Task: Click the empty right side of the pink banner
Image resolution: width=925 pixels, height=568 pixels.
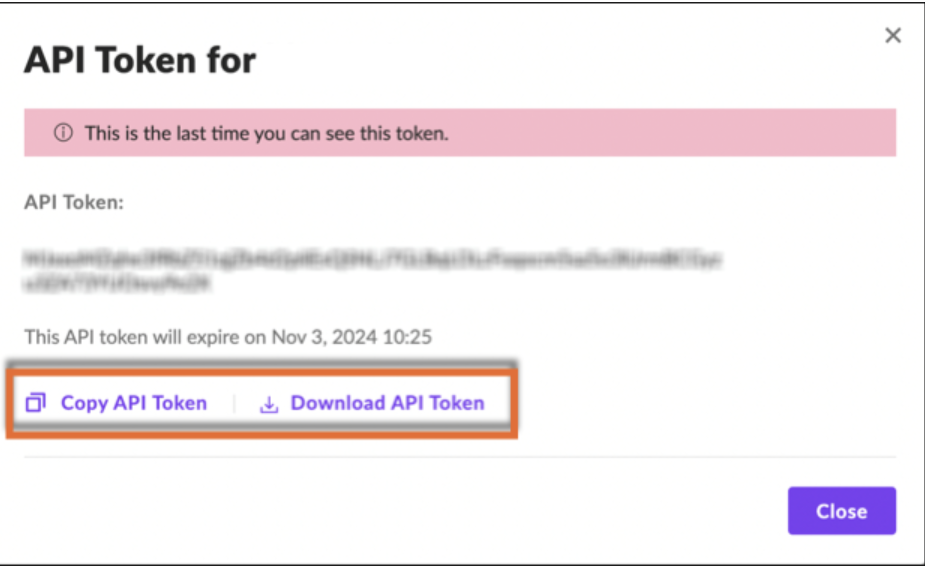Action: (700, 133)
